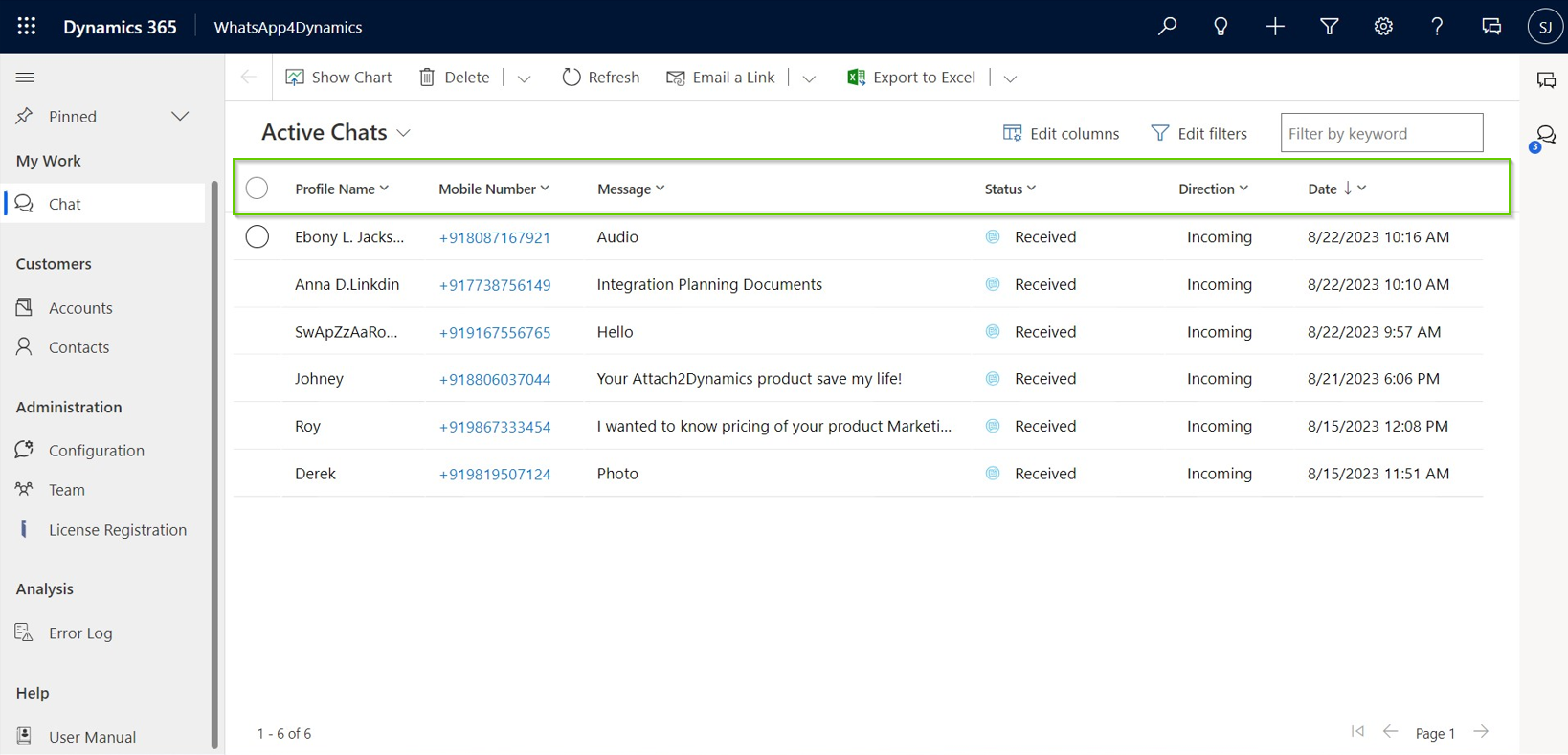Open Profile Name column header menu
The image size is (1568, 755).
(342, 189)
